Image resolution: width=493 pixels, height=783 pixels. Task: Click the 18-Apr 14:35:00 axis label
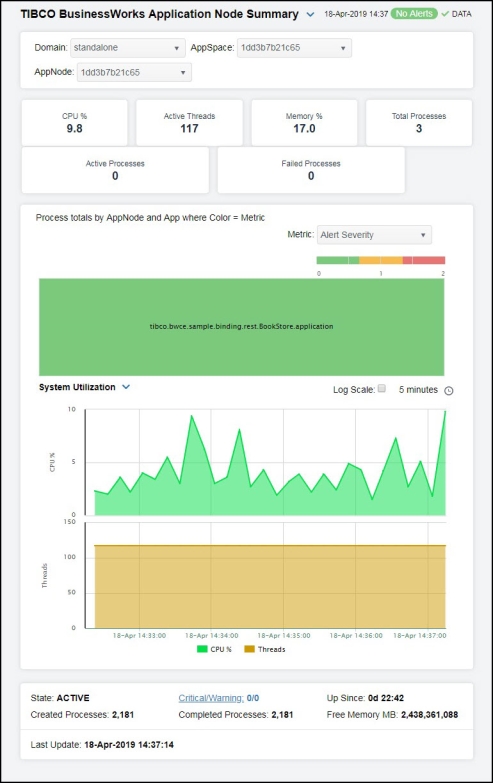[284, 636]
